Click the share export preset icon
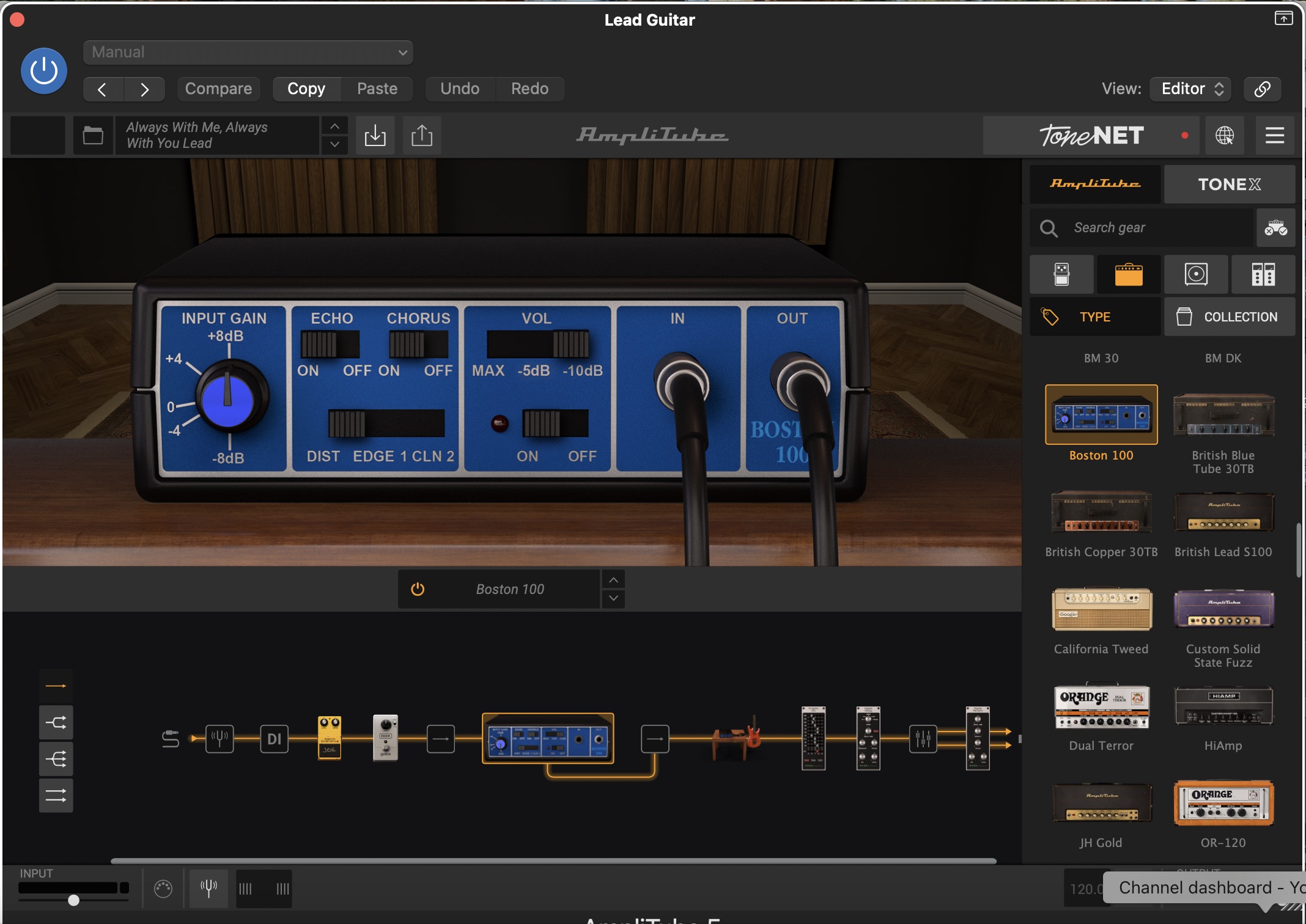 click(x=422, y=135)
